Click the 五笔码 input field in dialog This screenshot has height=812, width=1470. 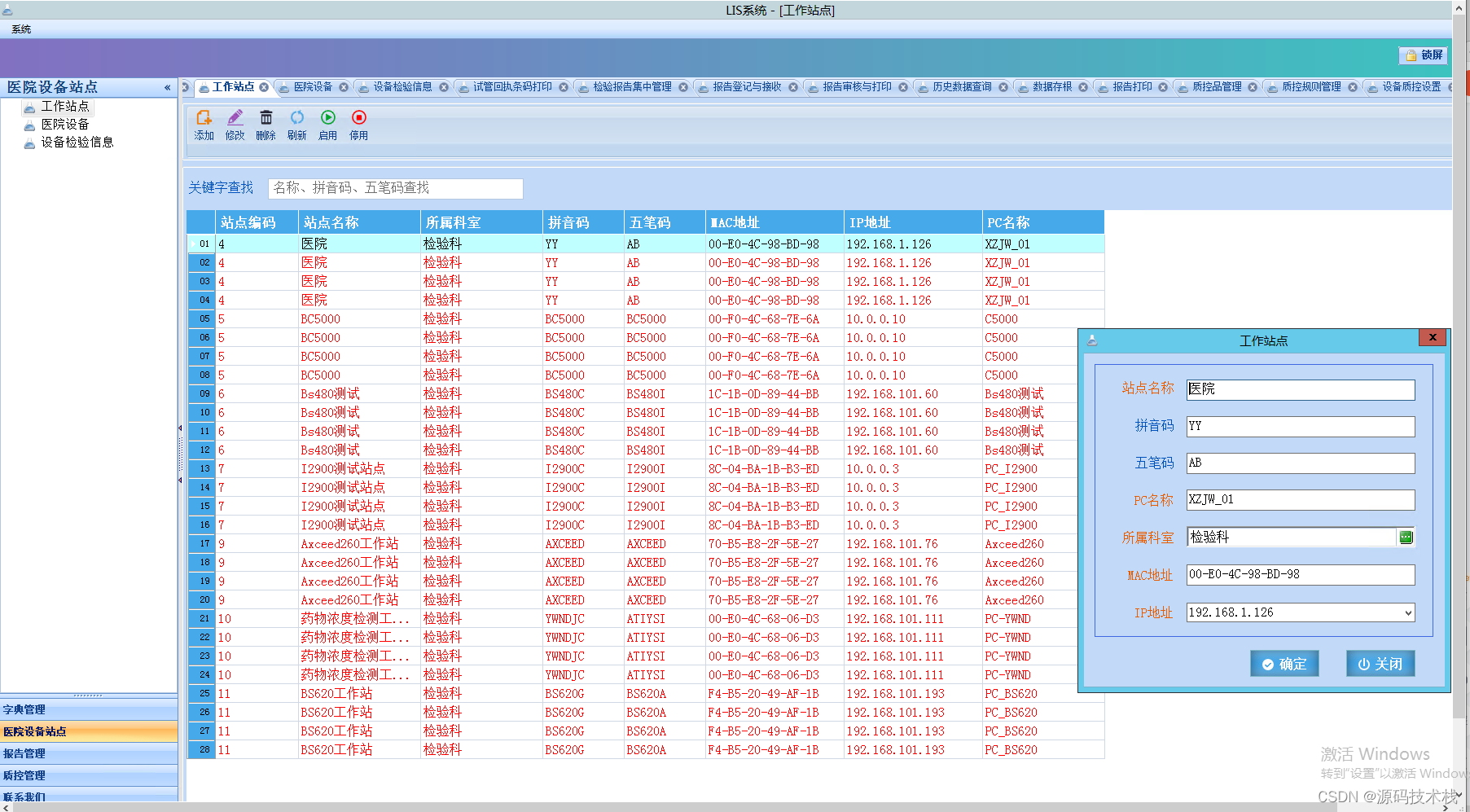(1301, 463)
